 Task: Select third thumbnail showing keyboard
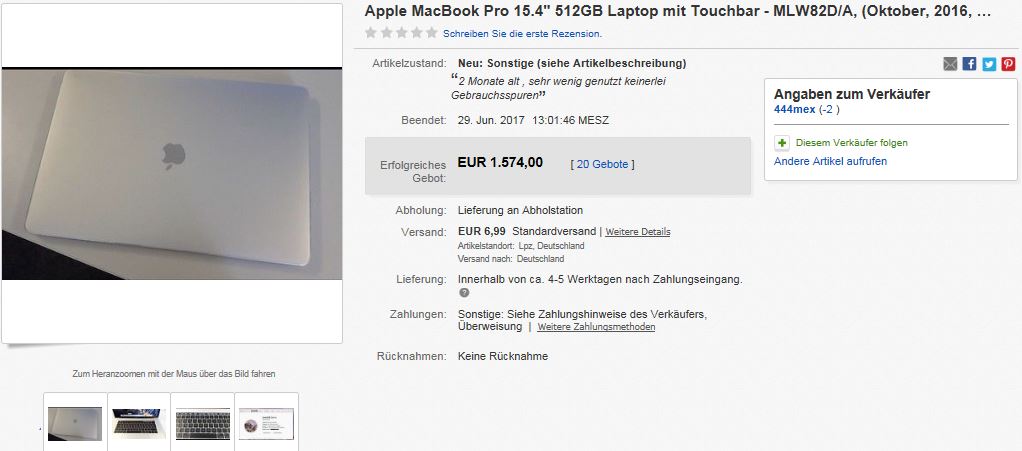203,422
